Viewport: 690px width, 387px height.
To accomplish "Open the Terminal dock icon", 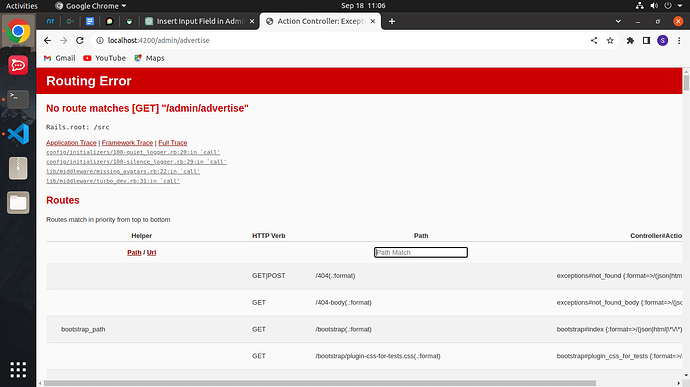I will (18, 99).
